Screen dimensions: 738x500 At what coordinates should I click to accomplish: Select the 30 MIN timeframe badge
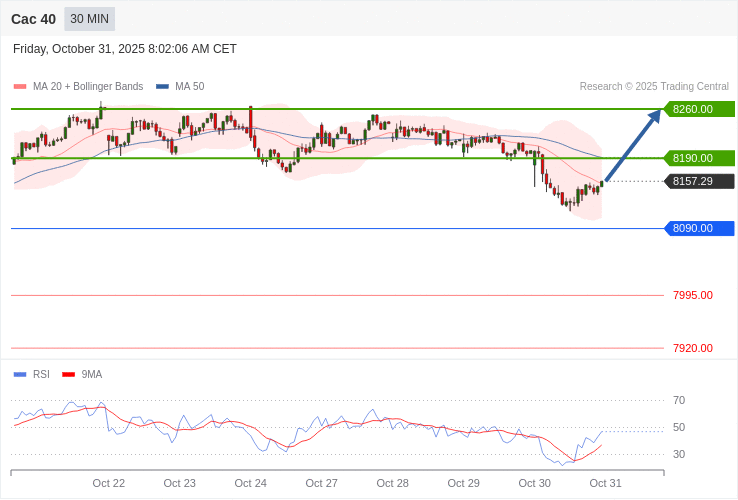point(90,19)
